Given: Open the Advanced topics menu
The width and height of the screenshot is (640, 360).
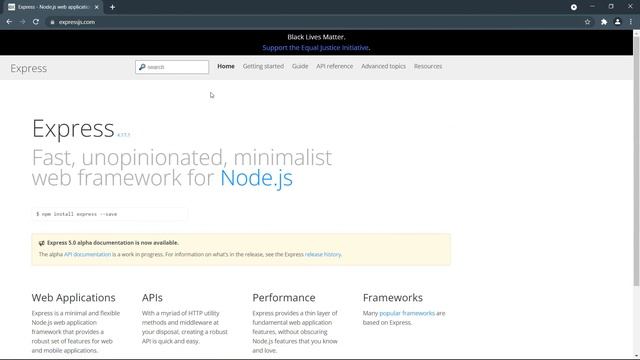Looking at the screenshot, I should [383, 66].
